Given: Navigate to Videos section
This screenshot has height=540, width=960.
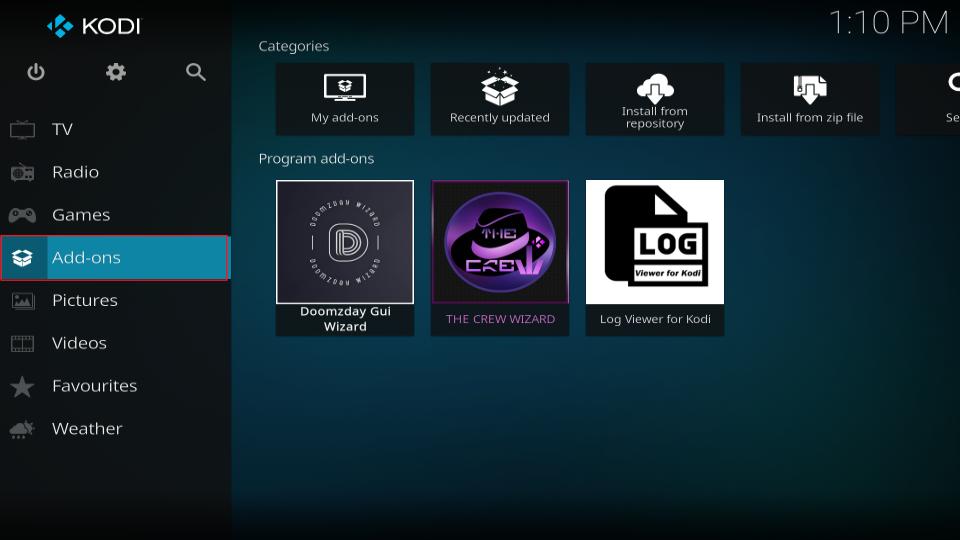Looking at the screenshot, I should pyautogui.click(x=115, y=343).
